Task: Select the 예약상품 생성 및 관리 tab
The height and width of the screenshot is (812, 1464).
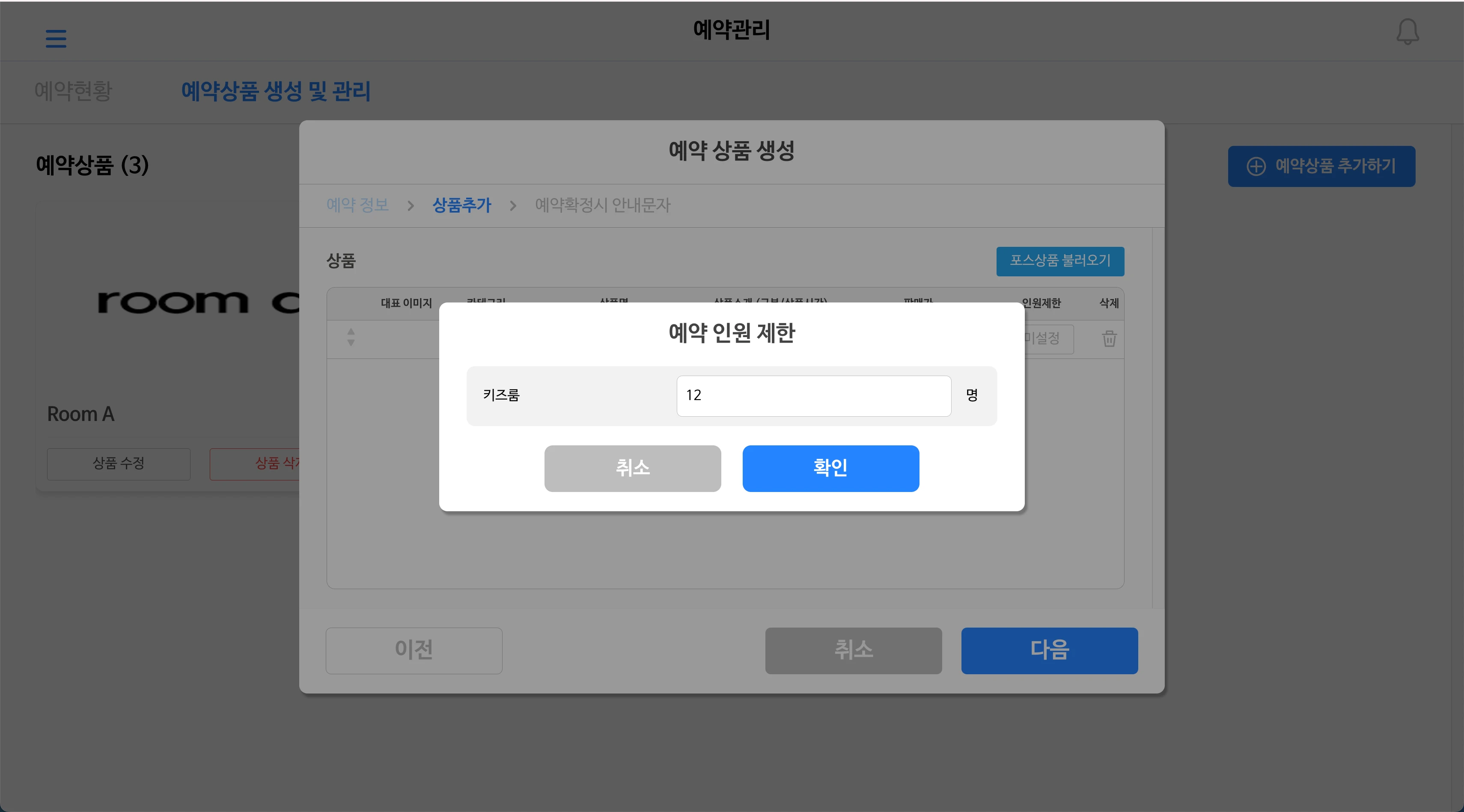Action: [276, 91]
